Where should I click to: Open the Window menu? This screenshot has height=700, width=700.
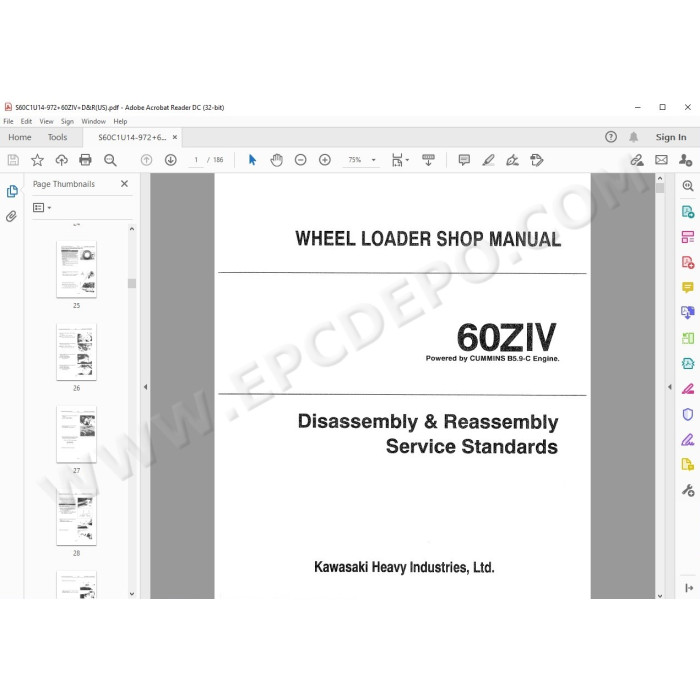tap(93, 121)
